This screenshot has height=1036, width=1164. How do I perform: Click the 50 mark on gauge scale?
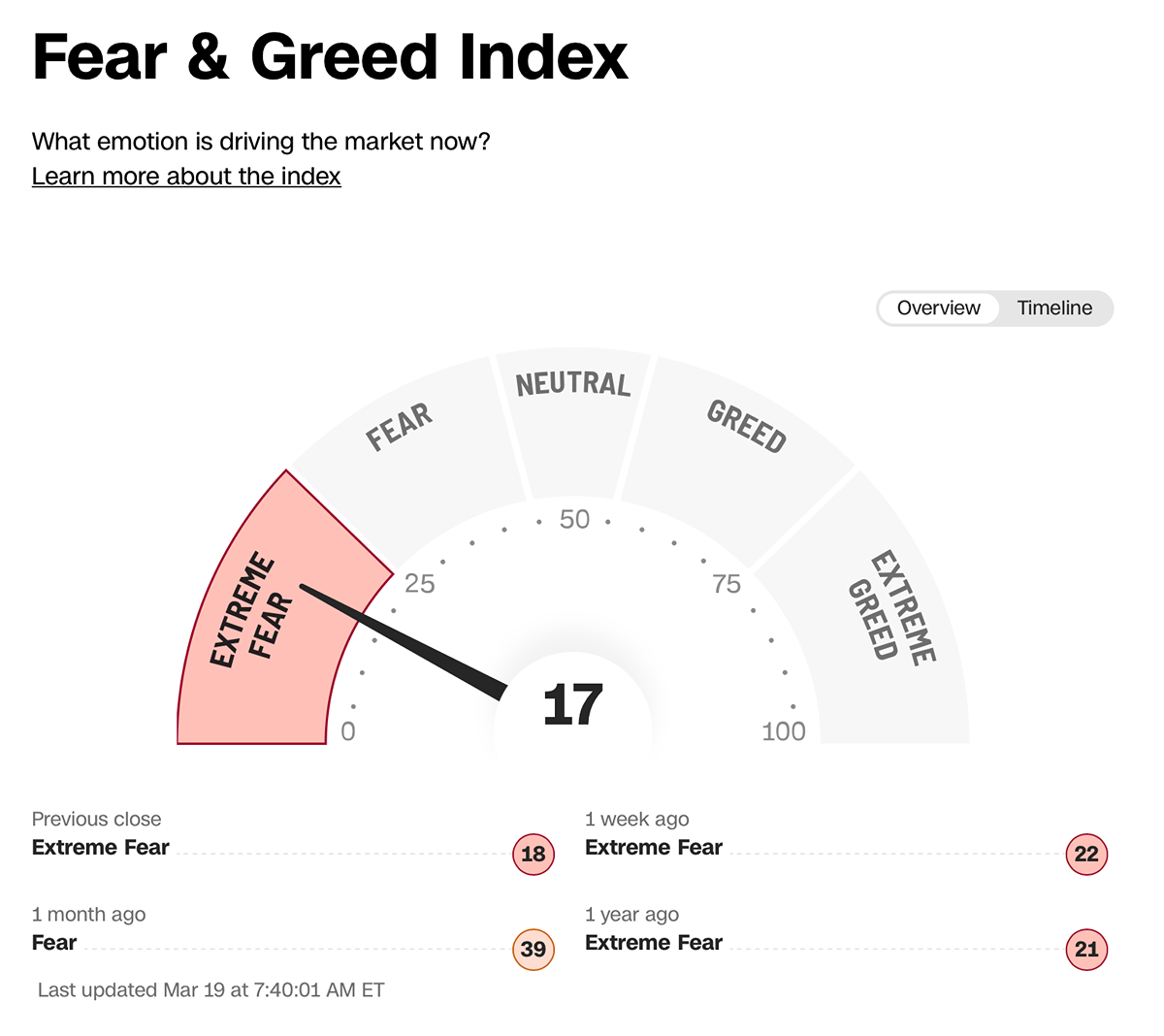pos(574,520)
